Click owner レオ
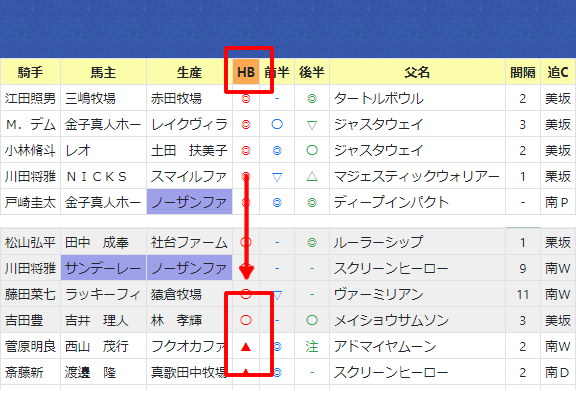 (78, 151)
